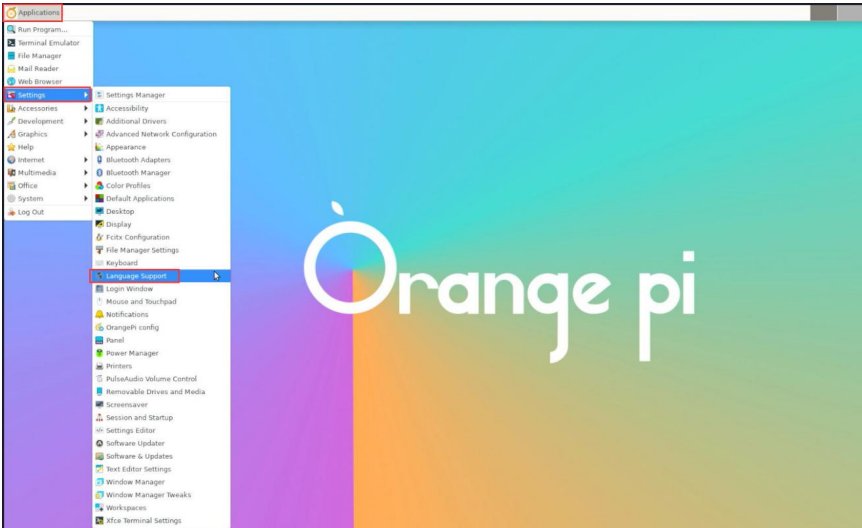
Task: Click "Removable Drives and Media" text
Action: 156,392
